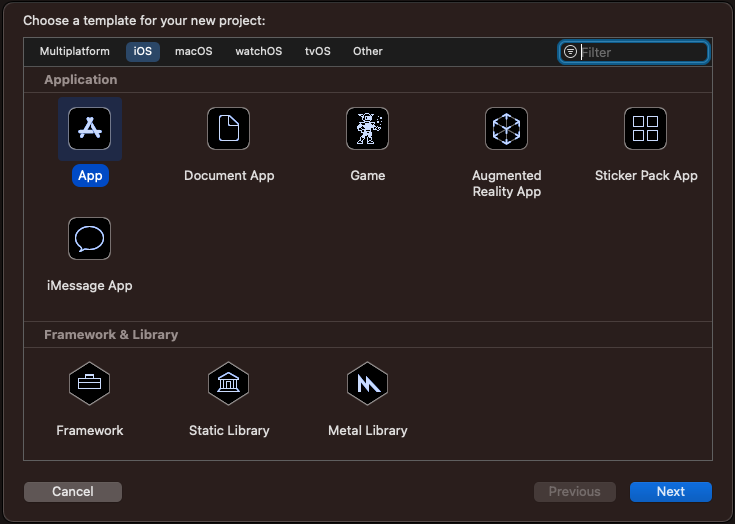Image resolution: width=735 pixels, height=524 pixels.
Task: Select the Game template icon
Action: point(368,129)
